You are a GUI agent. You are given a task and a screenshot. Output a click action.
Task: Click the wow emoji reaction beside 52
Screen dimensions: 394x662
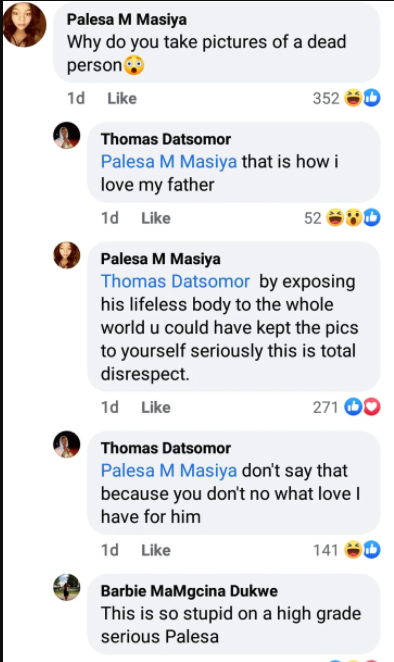[x=354, y=218]
